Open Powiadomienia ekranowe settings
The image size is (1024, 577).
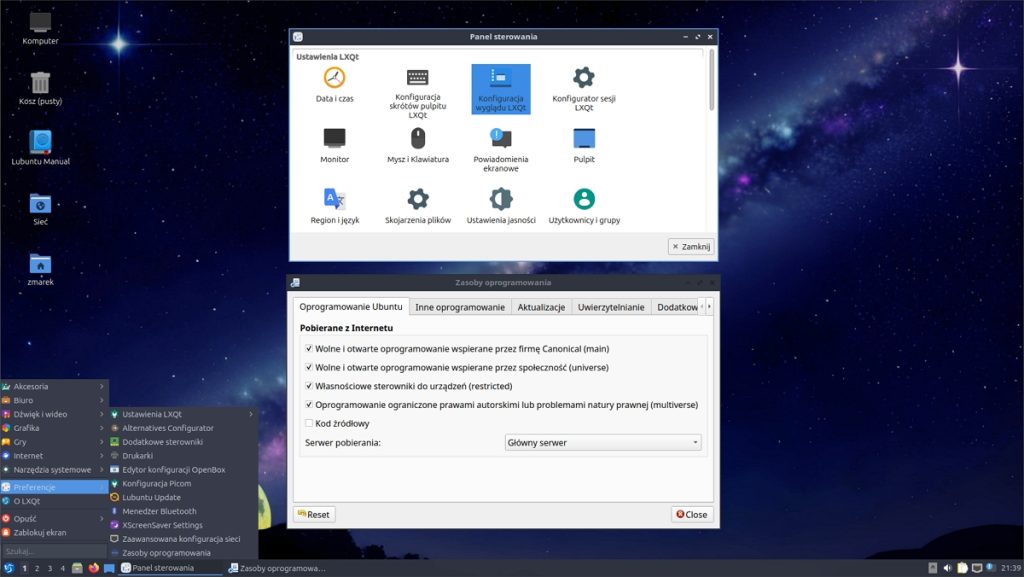[500, 150]
